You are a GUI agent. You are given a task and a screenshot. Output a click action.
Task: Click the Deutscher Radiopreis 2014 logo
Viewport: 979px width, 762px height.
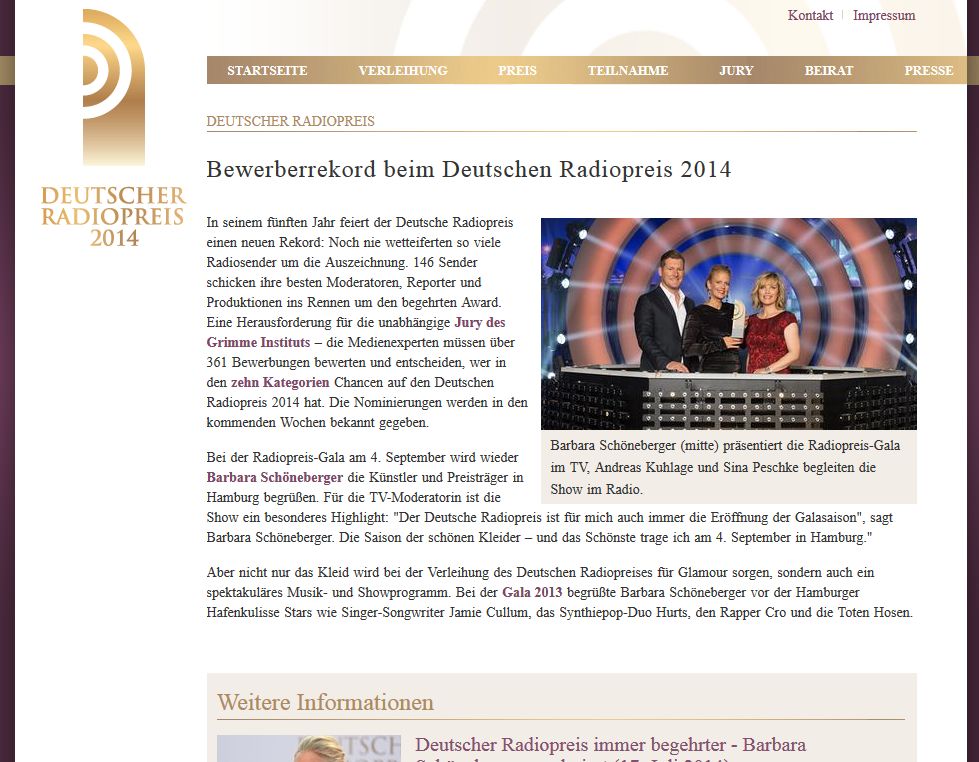pyautogui.click(x=113, y=130)
